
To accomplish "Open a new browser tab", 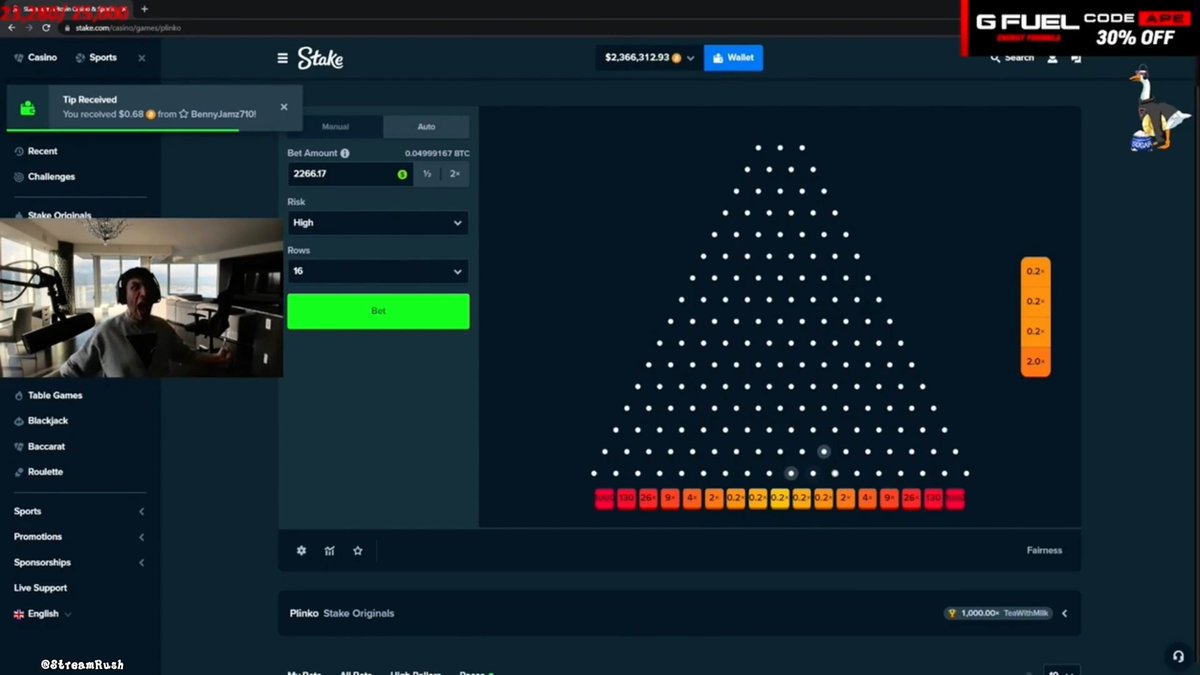I will pos(144,9).
